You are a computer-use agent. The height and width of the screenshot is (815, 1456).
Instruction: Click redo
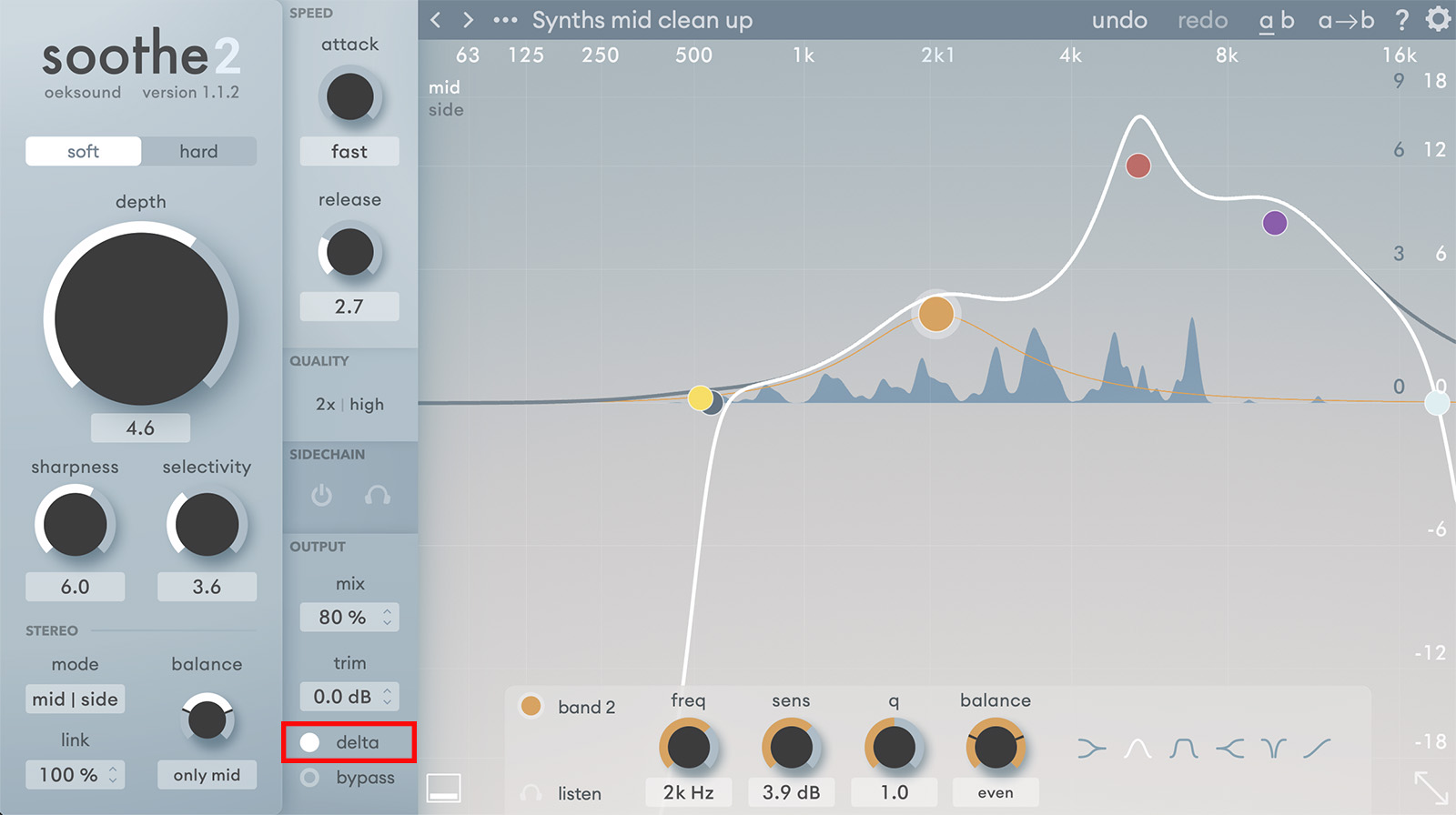[x=1202, y=20]
